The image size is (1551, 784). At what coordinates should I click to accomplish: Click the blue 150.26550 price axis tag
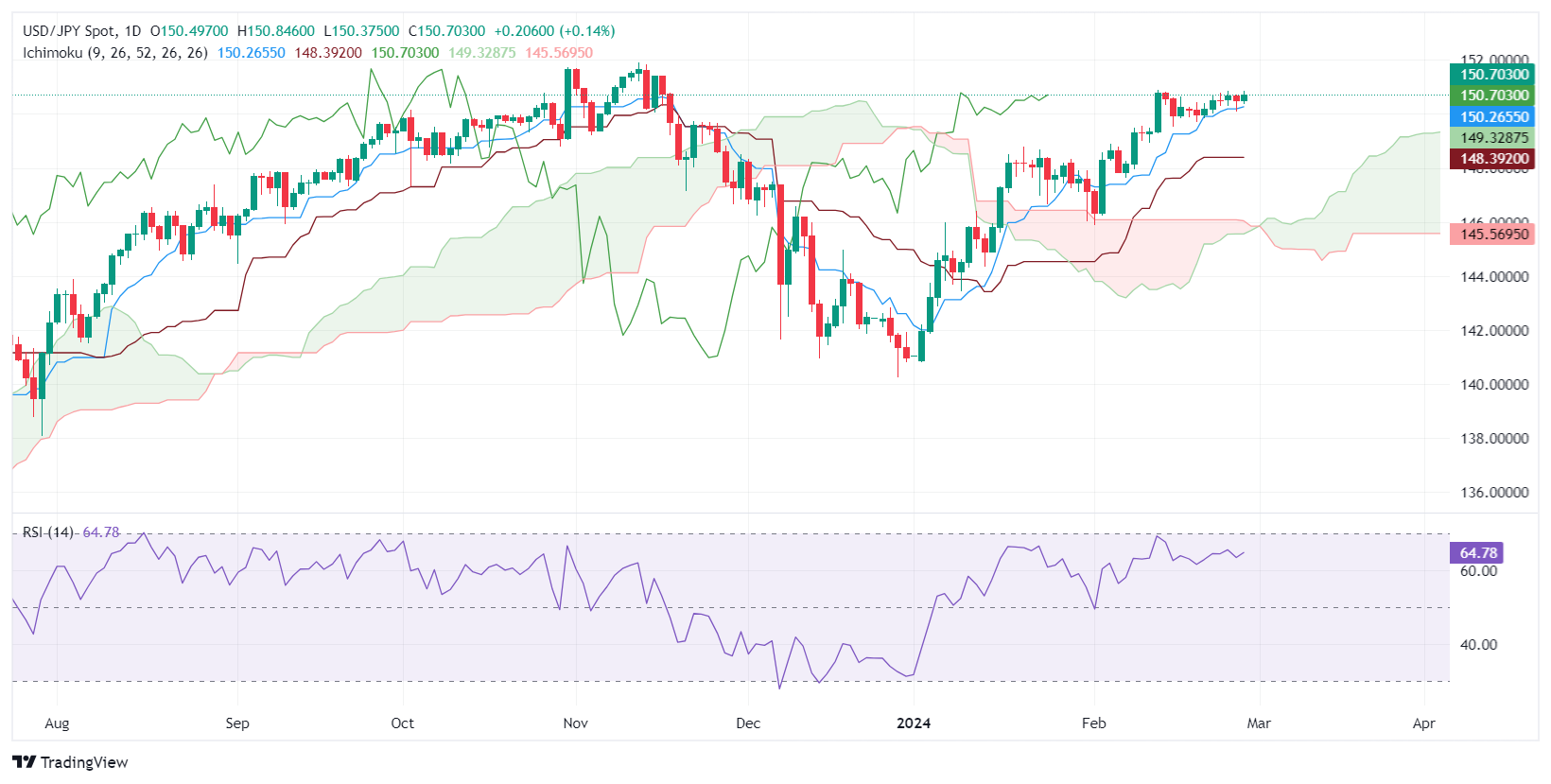tap(1493, 117)
